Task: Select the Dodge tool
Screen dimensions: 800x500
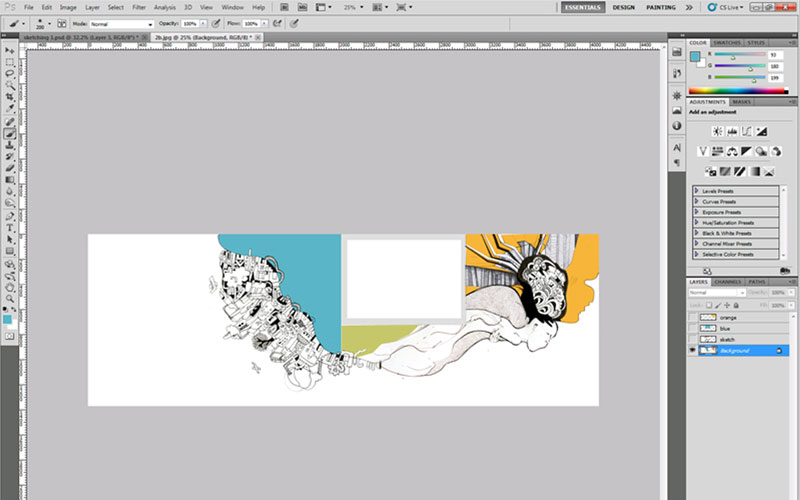Action: (x=10, y=203)
